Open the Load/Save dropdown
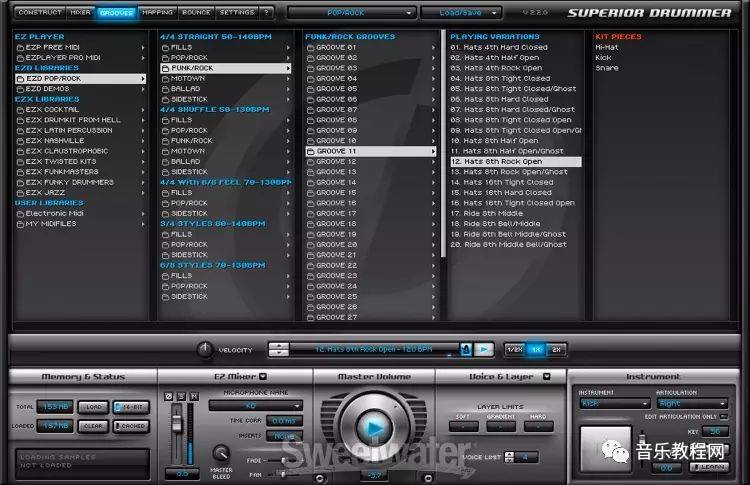 461,12
